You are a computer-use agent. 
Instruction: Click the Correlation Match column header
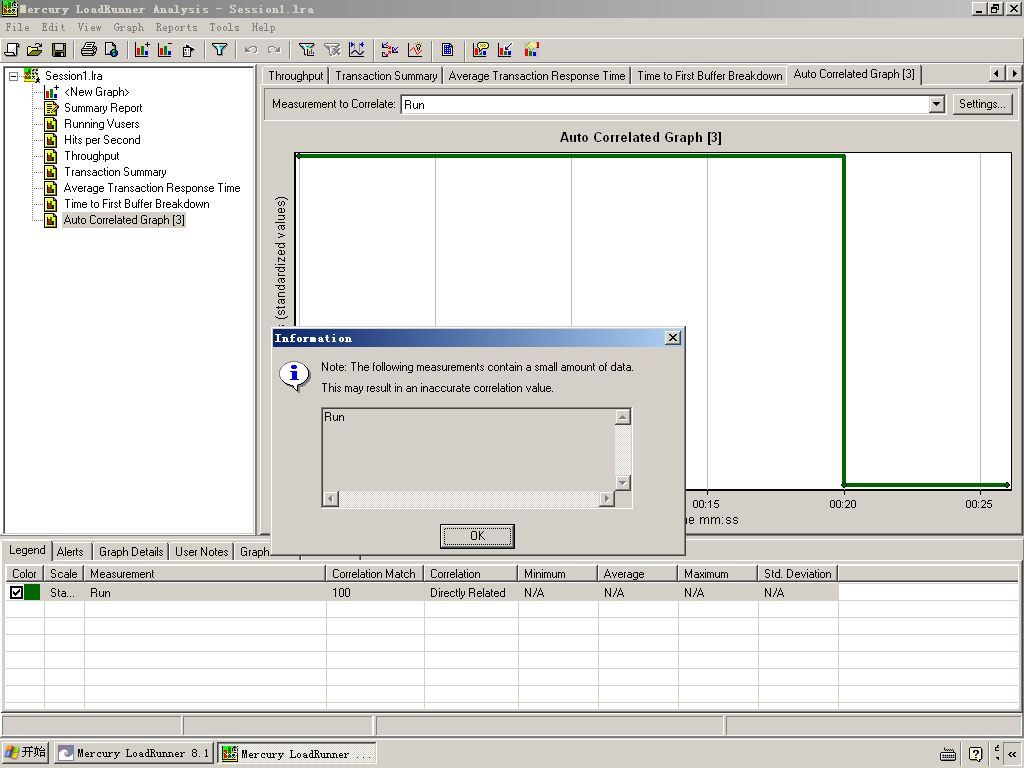point(374,574)
